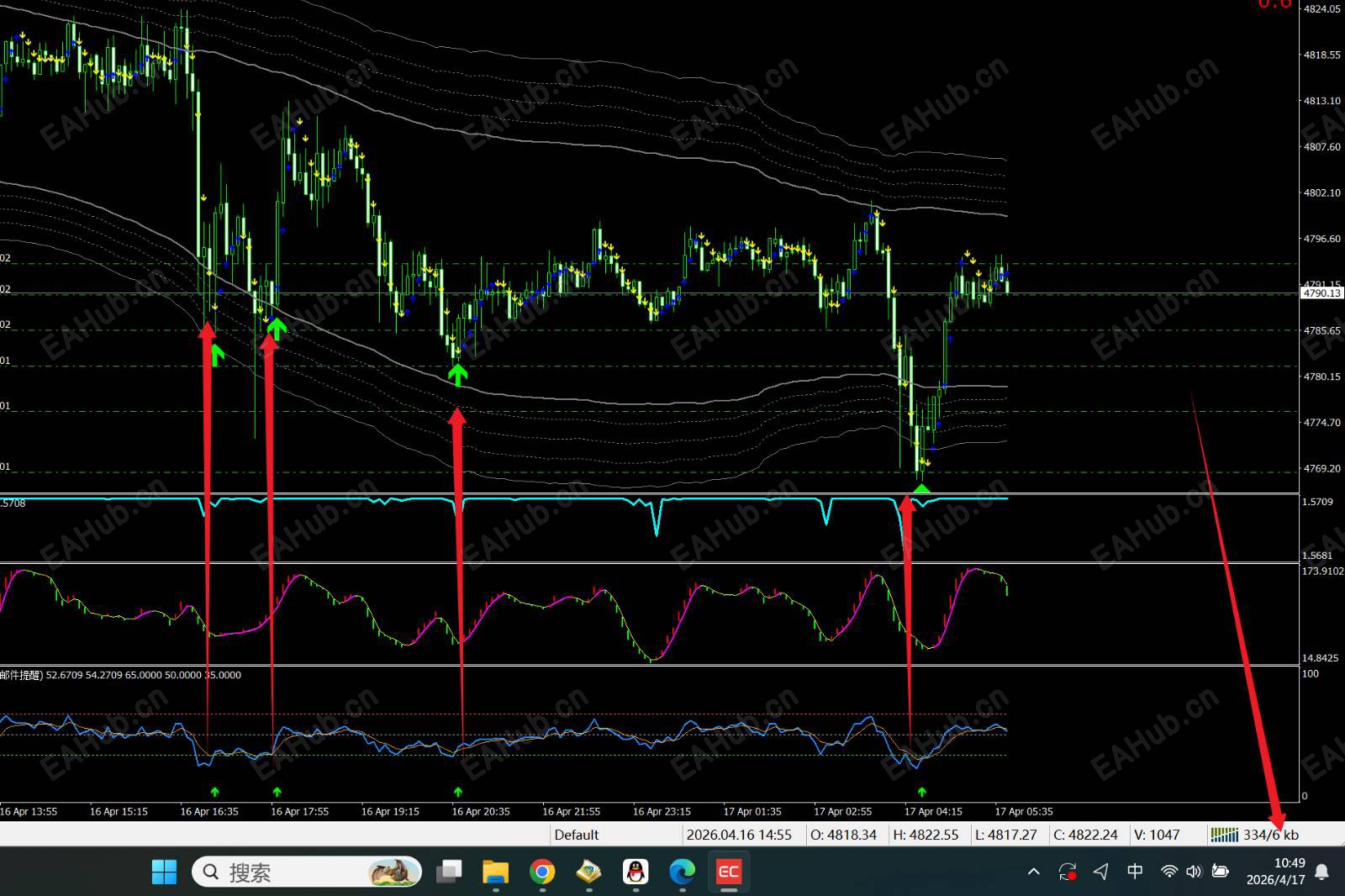Click the open price O: 4818.34
This screenshot has height=896, width=1345.
click(843, 835)
